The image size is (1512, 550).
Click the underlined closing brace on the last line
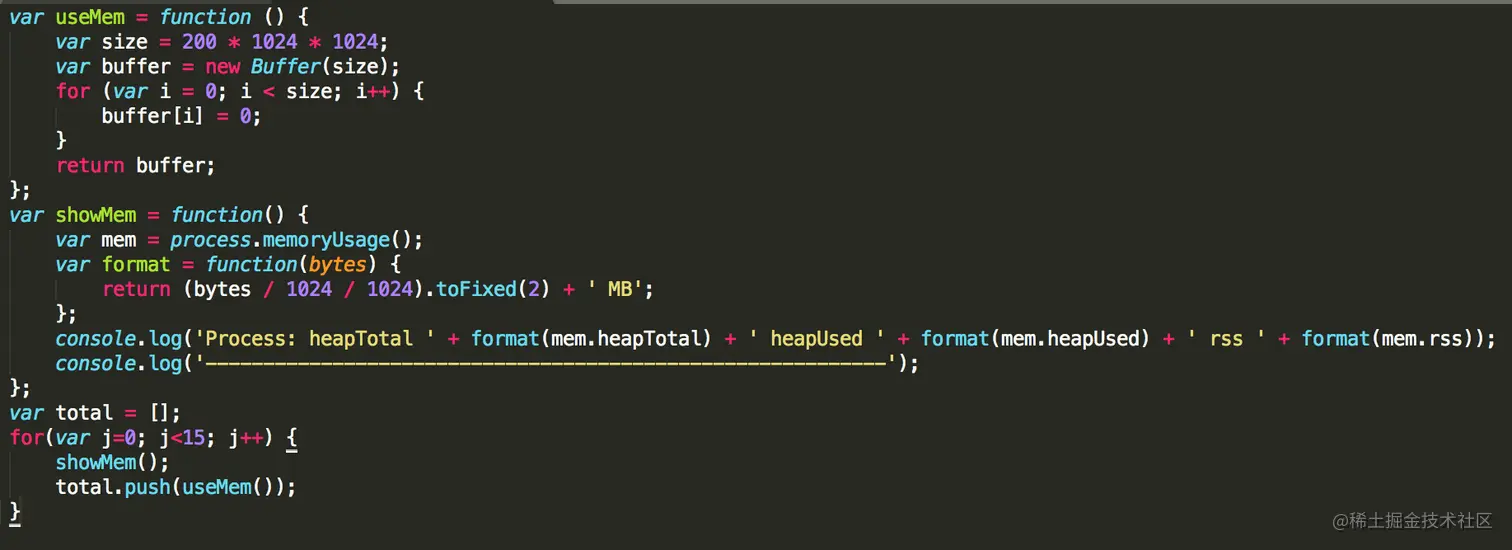coord(15,512)
